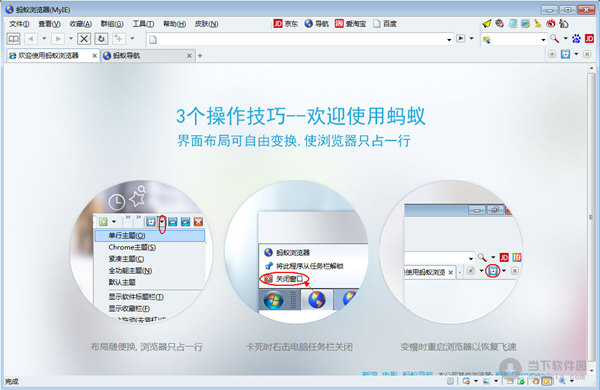Expand the image display dropdown in status bar
The width and height of the screenshot is (600, 390).
[496, 381]
